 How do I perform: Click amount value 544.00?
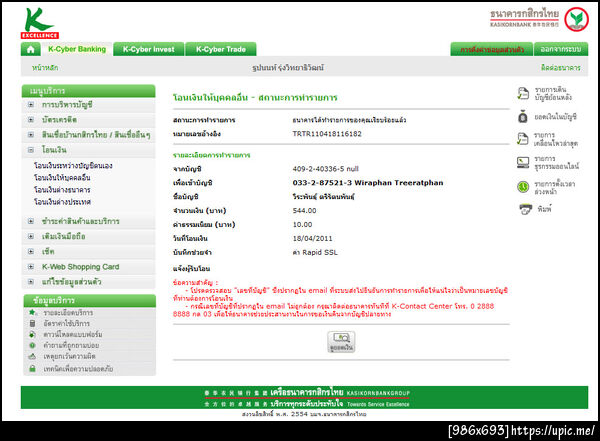point(304,211)
